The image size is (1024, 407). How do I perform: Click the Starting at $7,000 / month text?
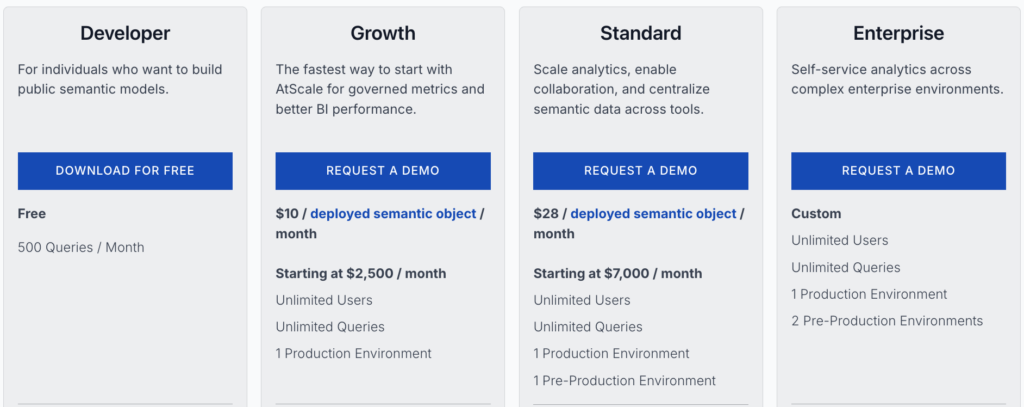pyautogui.click(x=617, y=273)
